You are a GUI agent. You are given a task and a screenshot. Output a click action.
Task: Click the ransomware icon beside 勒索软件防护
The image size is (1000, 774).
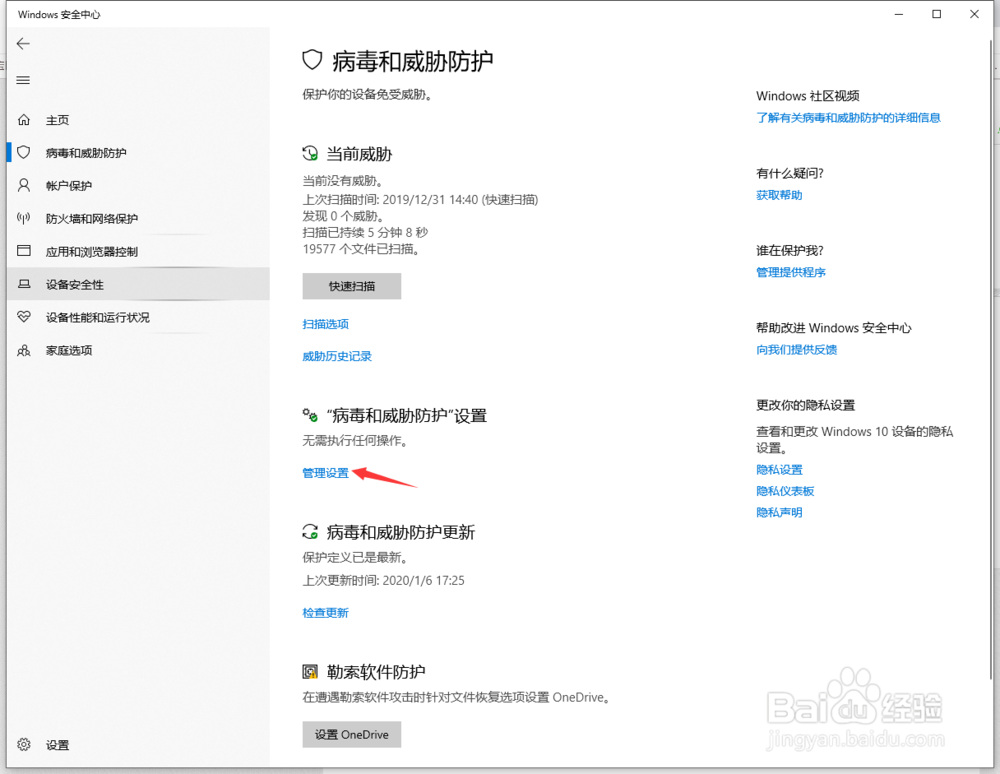310,671
